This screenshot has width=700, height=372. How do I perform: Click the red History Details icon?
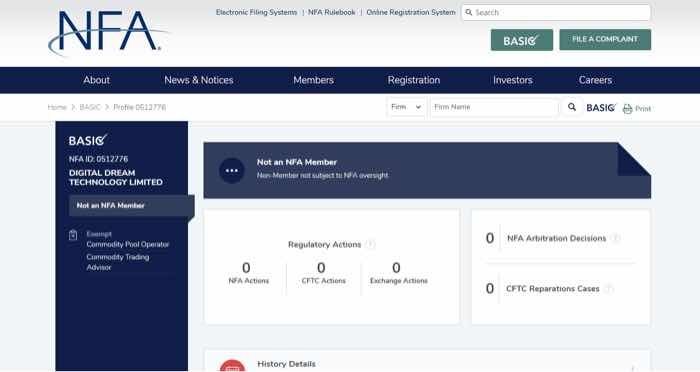232,366
